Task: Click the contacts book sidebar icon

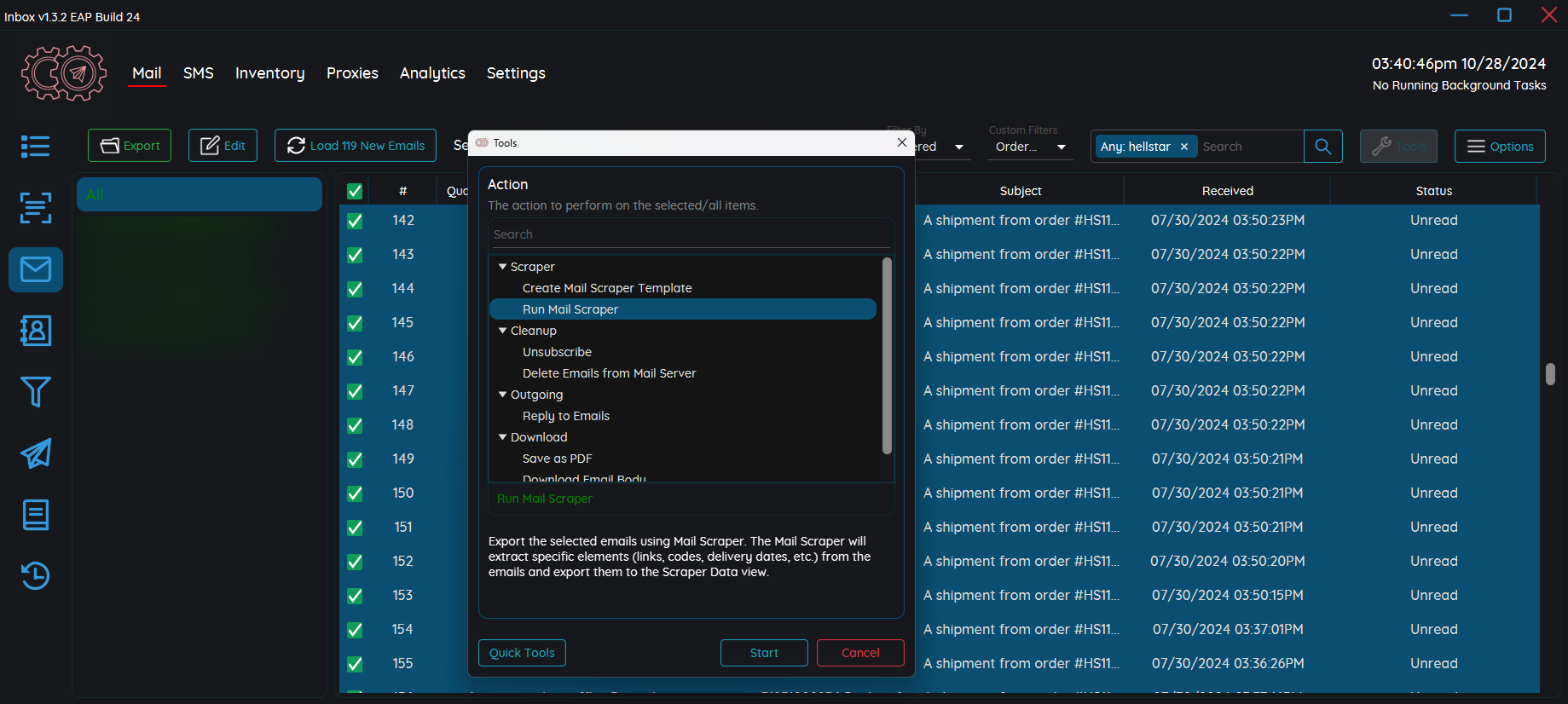Action: coord(36,331)
